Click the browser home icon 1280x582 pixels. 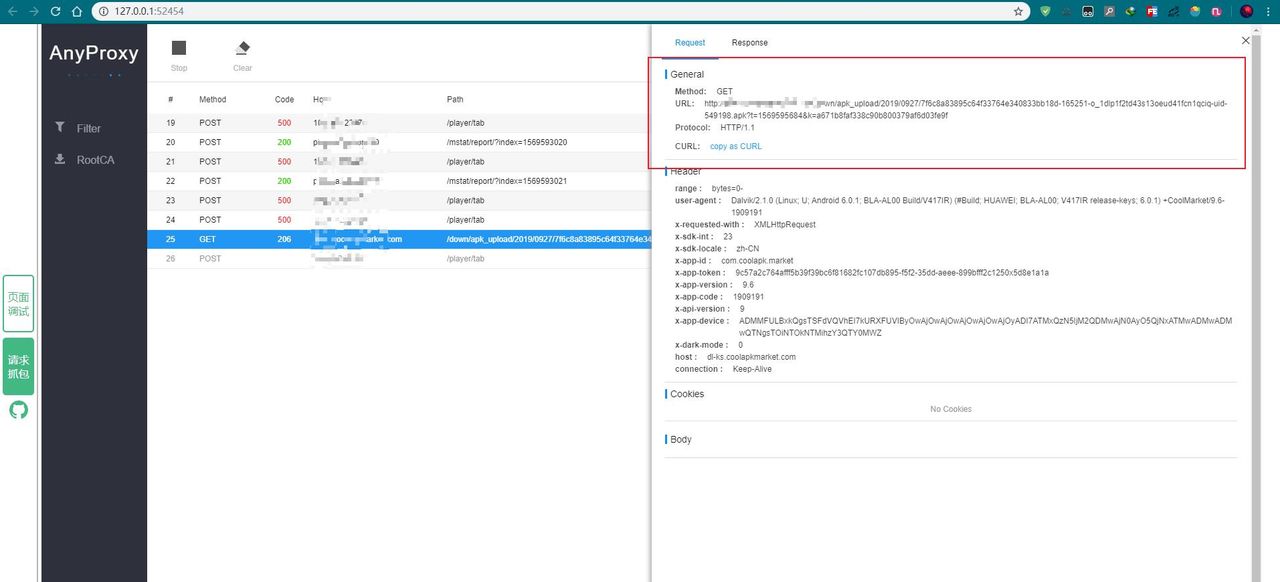tap(79, 11)
